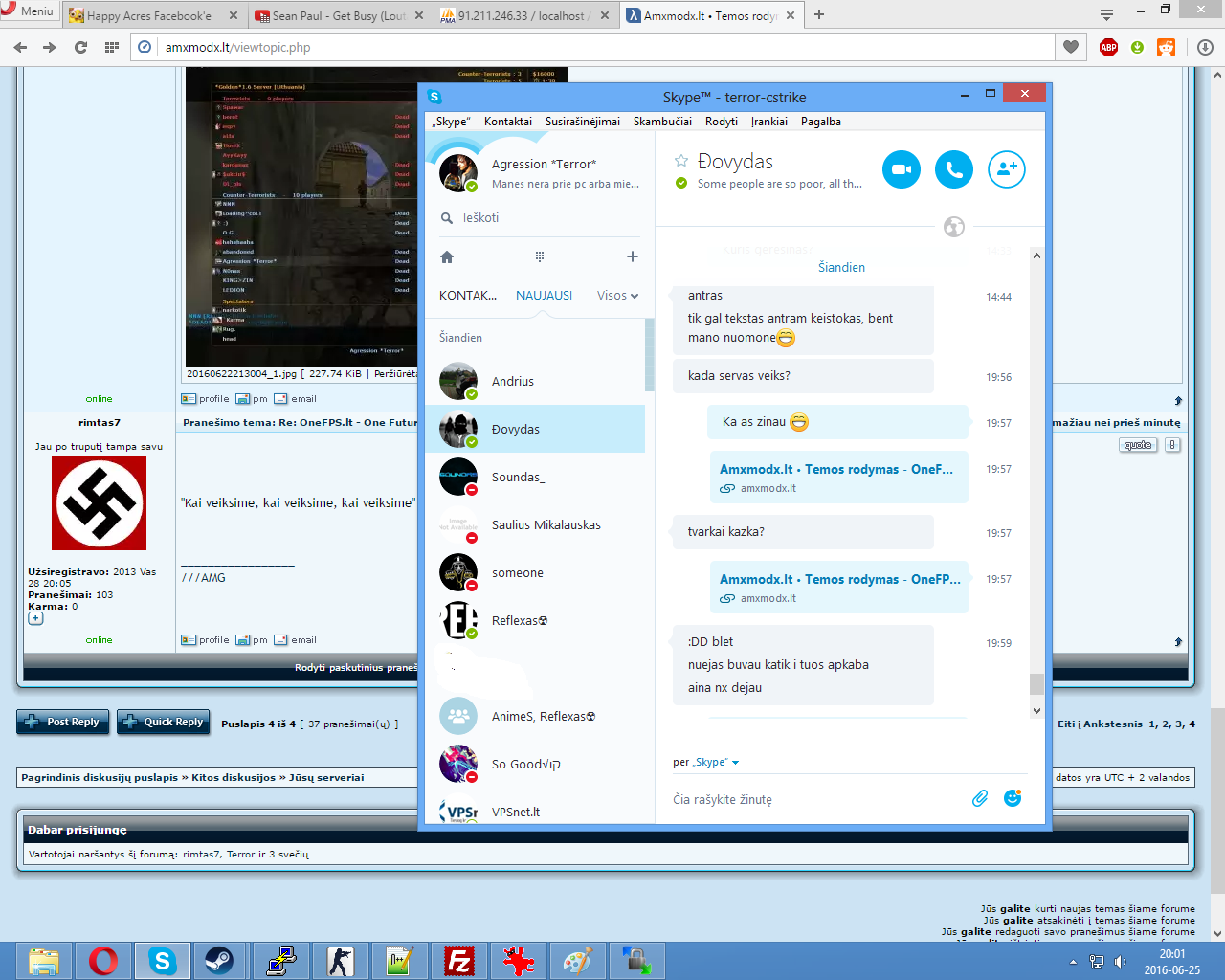Click the Skype chat scrollbar down arrow
The image size is (1225, 980).
tap(1036, 711)
